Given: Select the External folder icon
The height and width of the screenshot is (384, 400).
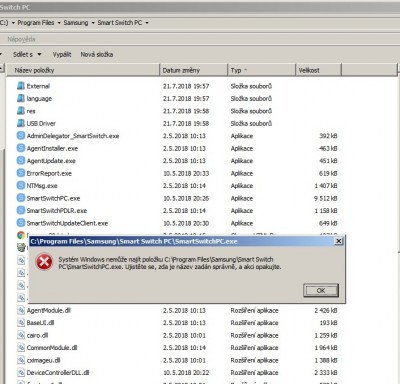Looking at the screenshot, I should point(21,86).
